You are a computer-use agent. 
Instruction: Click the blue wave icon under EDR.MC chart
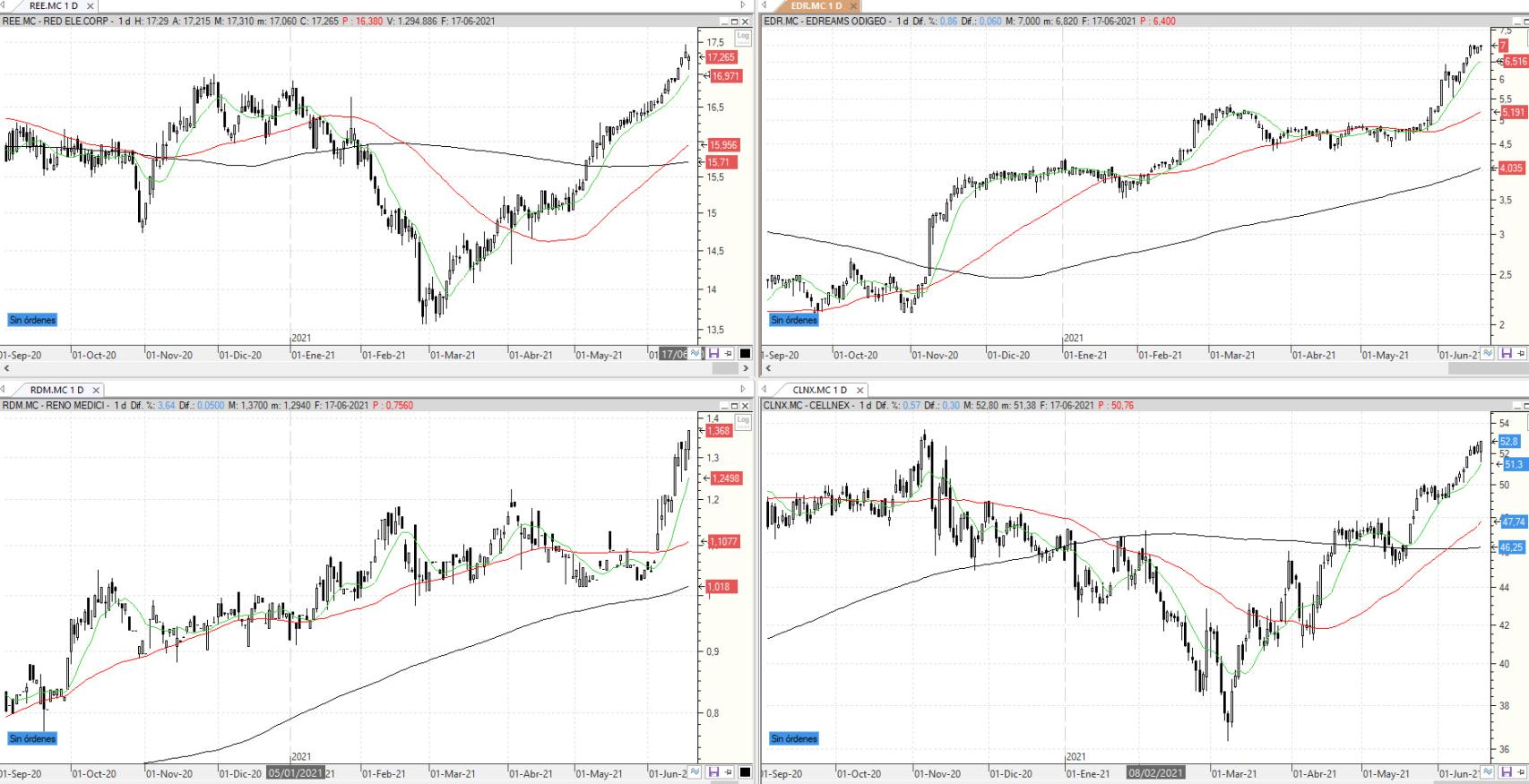pyautogui.click(x=1488, y=354)
